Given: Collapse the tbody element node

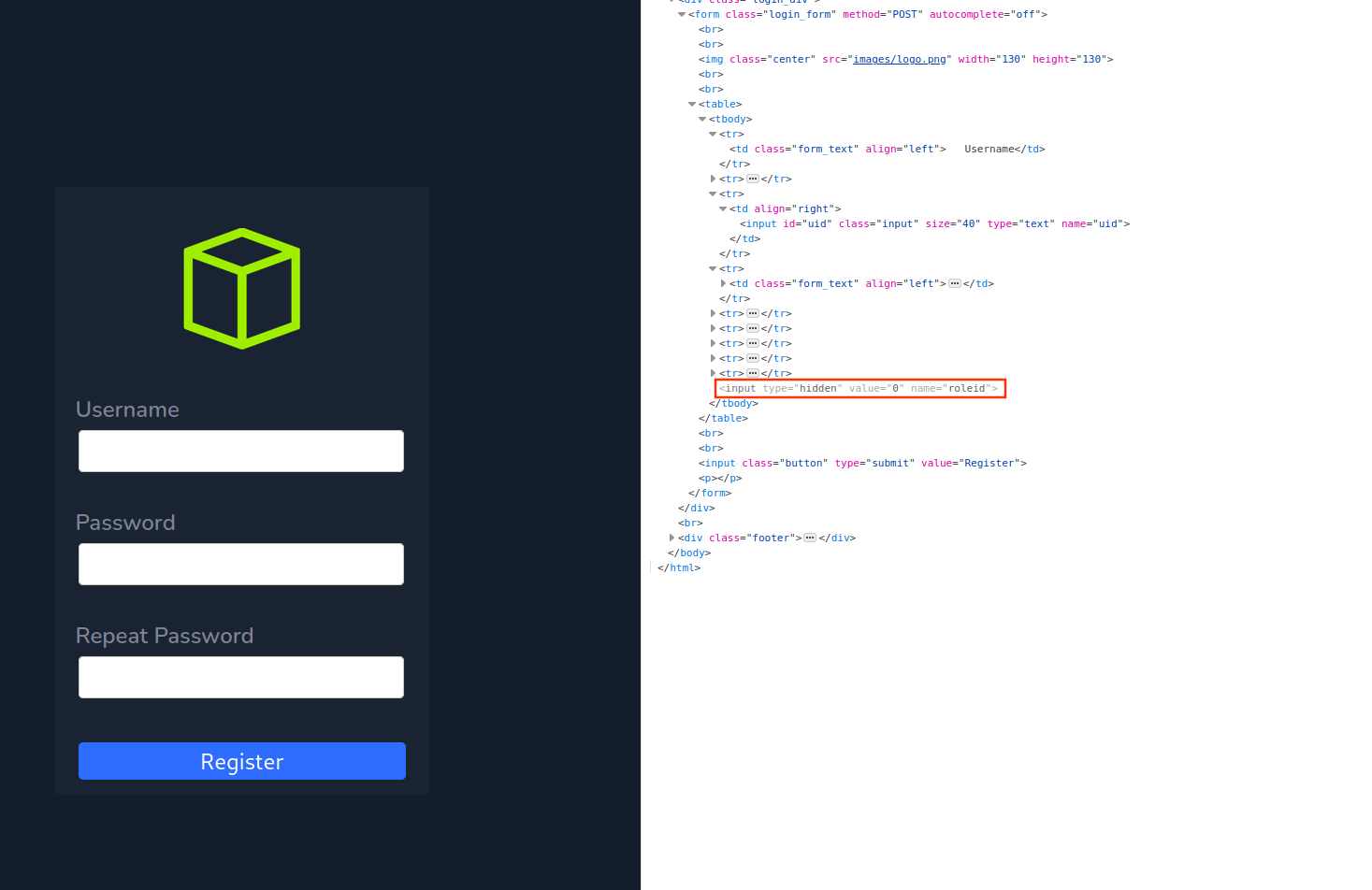Looking at the screenshot, I should click(702, 120).
